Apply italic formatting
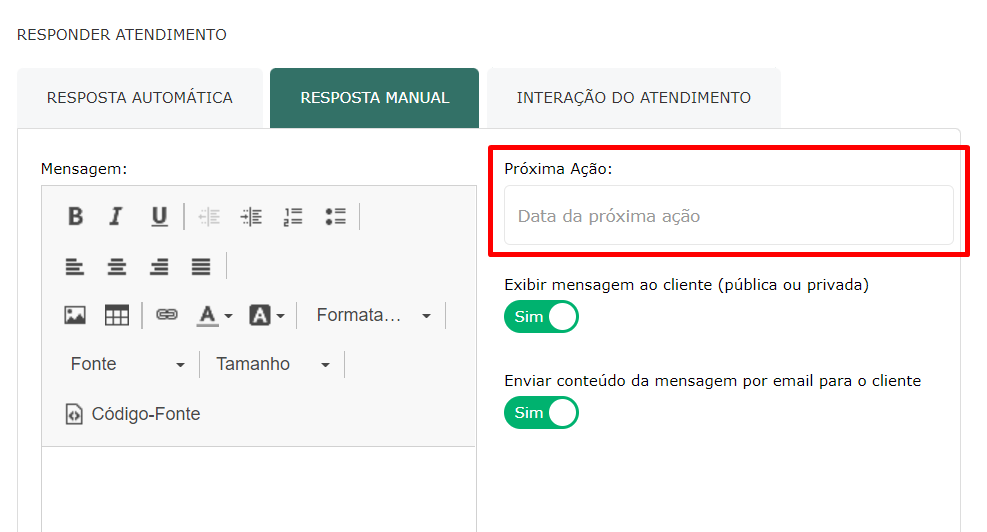The image size is (987, 532). coord(116,217)
